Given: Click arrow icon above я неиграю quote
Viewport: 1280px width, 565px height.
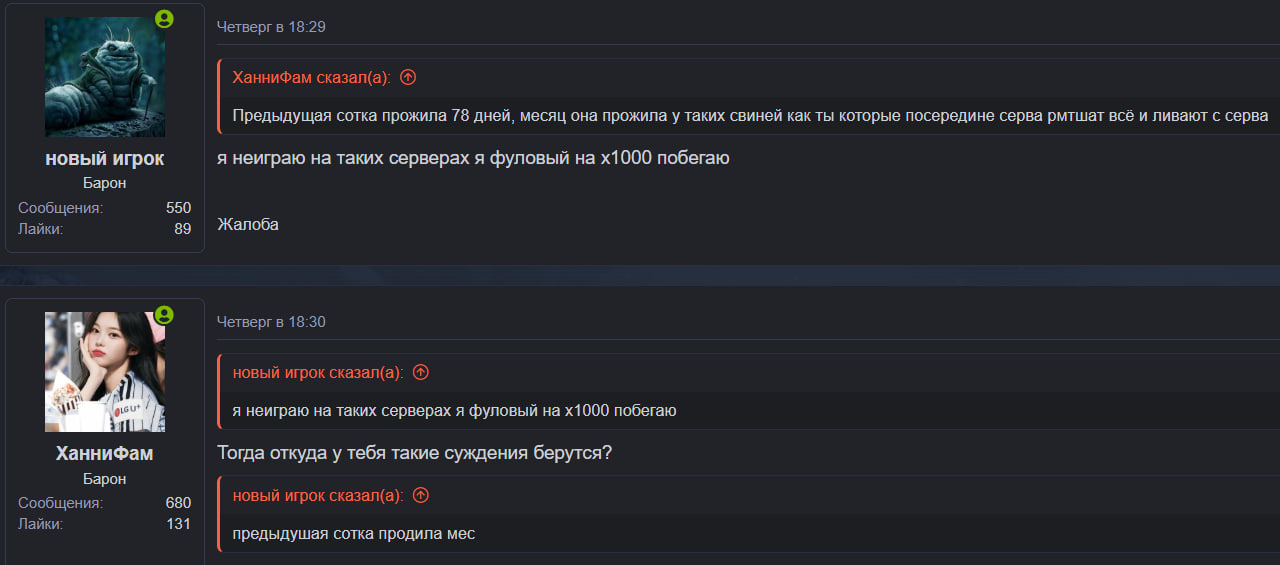Looking at the screenshot, I should pos(421,372).
